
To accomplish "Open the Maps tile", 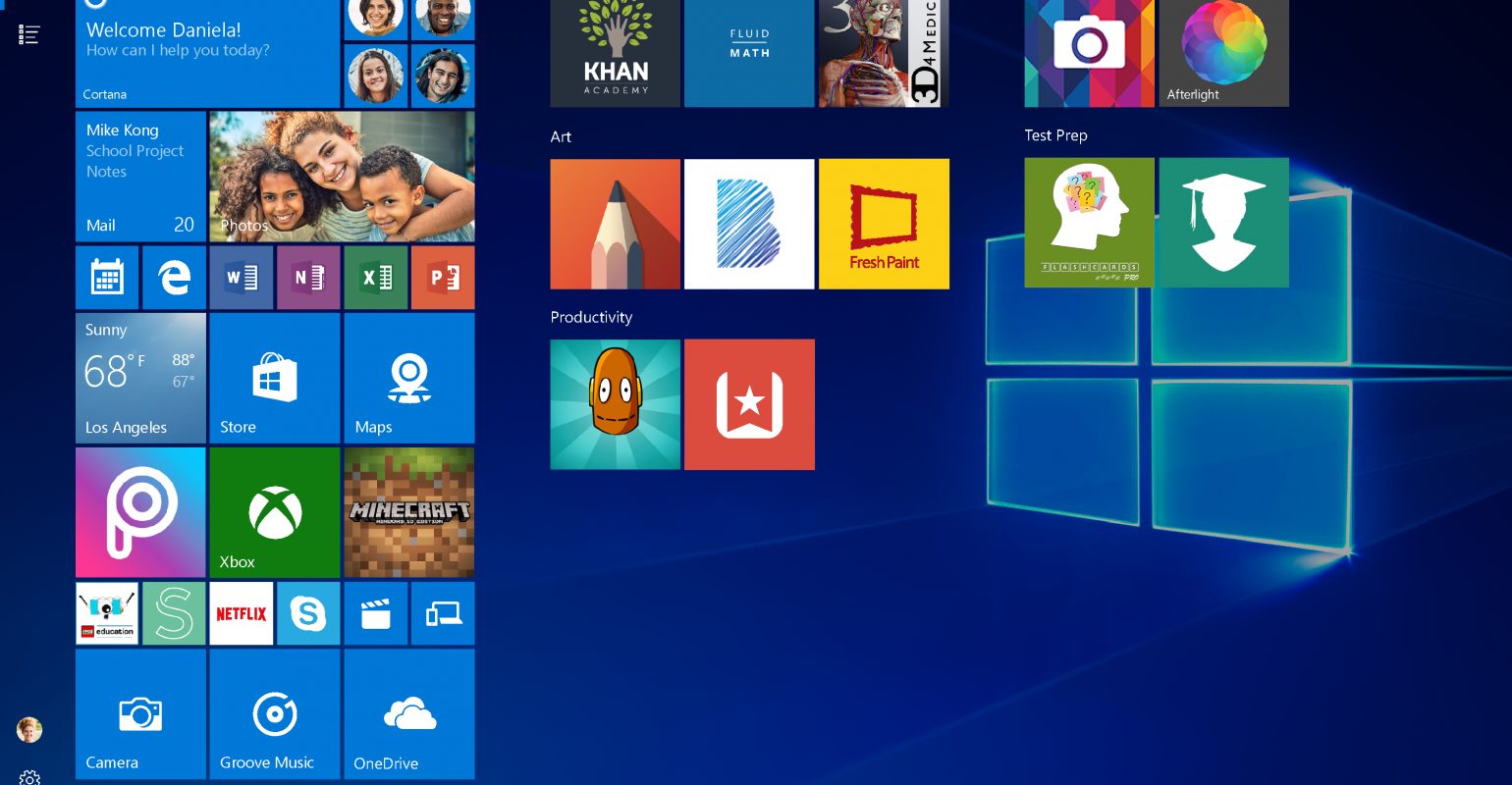I will [409, 378].
